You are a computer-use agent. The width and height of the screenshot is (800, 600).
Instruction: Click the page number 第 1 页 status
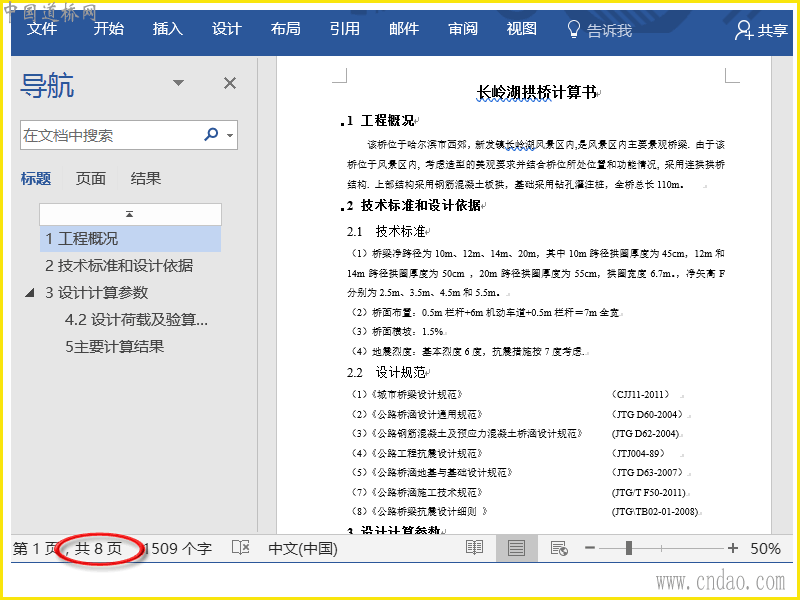(34, 549)
